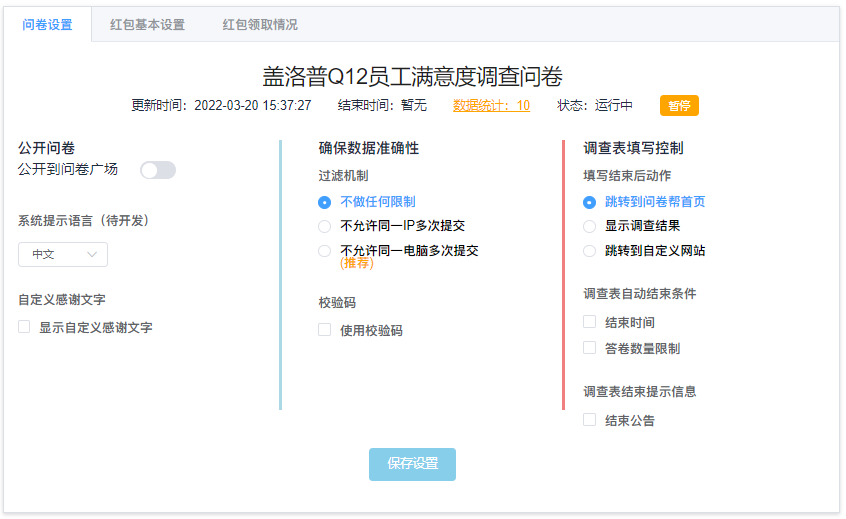This screenshot has height=519, width=846.
Task: Click the 结束时间: 暂无 text
Action: pyautogui.click(x=382, y=105)
